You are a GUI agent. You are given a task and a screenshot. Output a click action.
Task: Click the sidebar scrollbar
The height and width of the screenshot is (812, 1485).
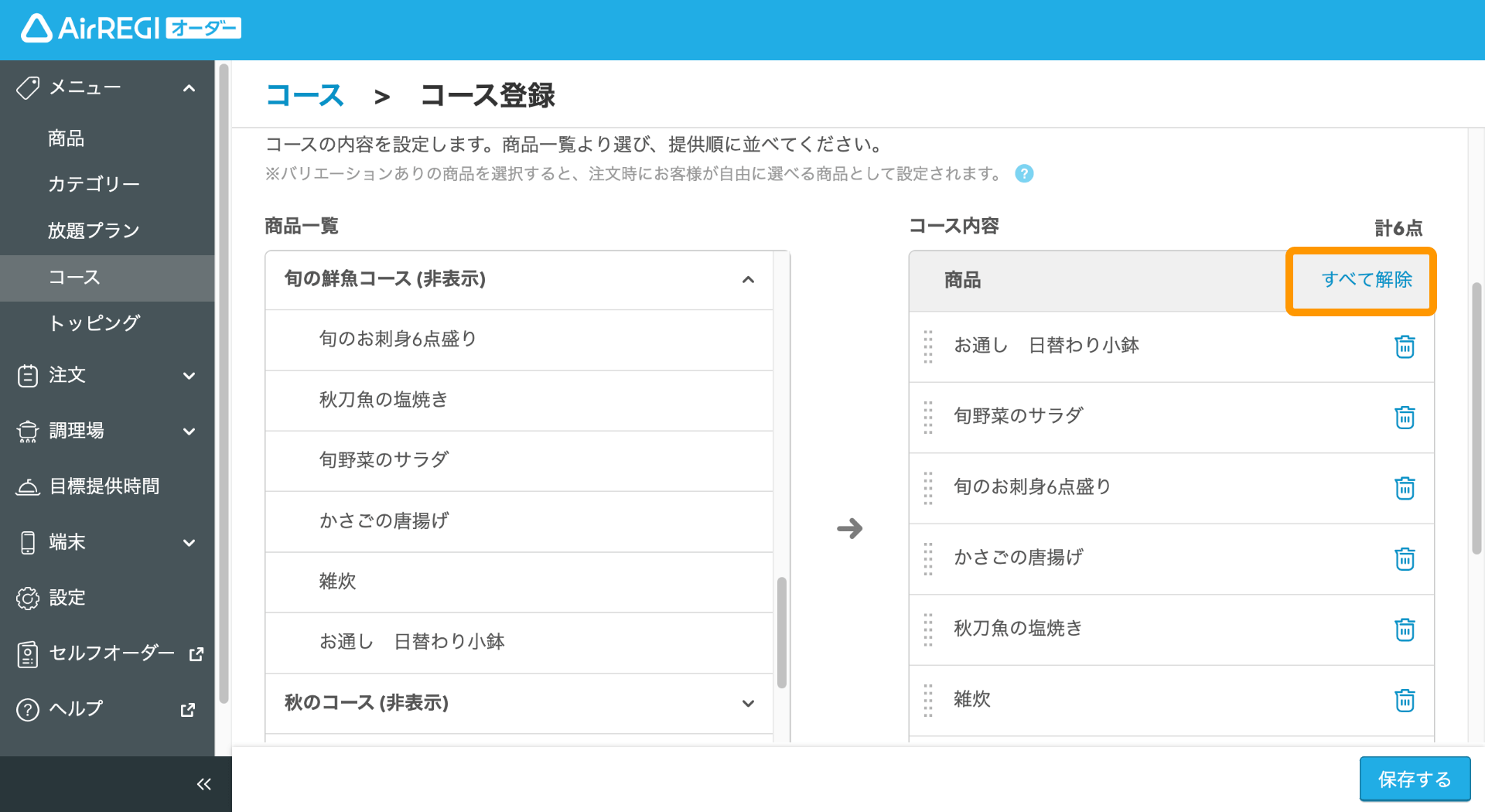pyautogui.click(x=224, y=383)
